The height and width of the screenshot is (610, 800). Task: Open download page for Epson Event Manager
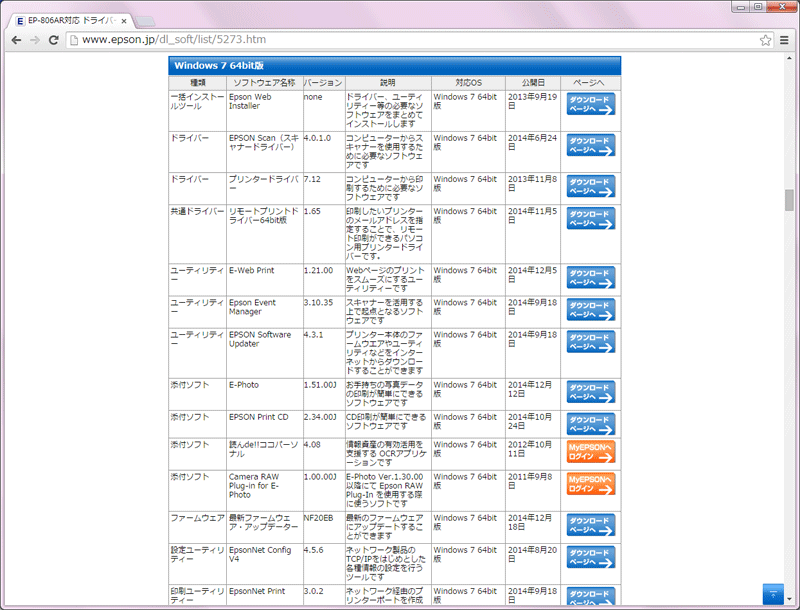click(x=591, y=310)
